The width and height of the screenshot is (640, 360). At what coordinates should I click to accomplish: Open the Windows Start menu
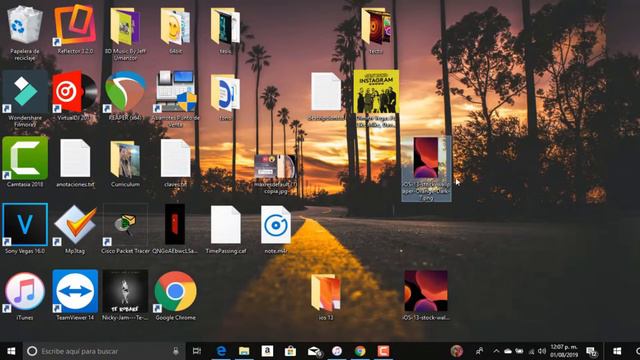[x=11, y=351]
